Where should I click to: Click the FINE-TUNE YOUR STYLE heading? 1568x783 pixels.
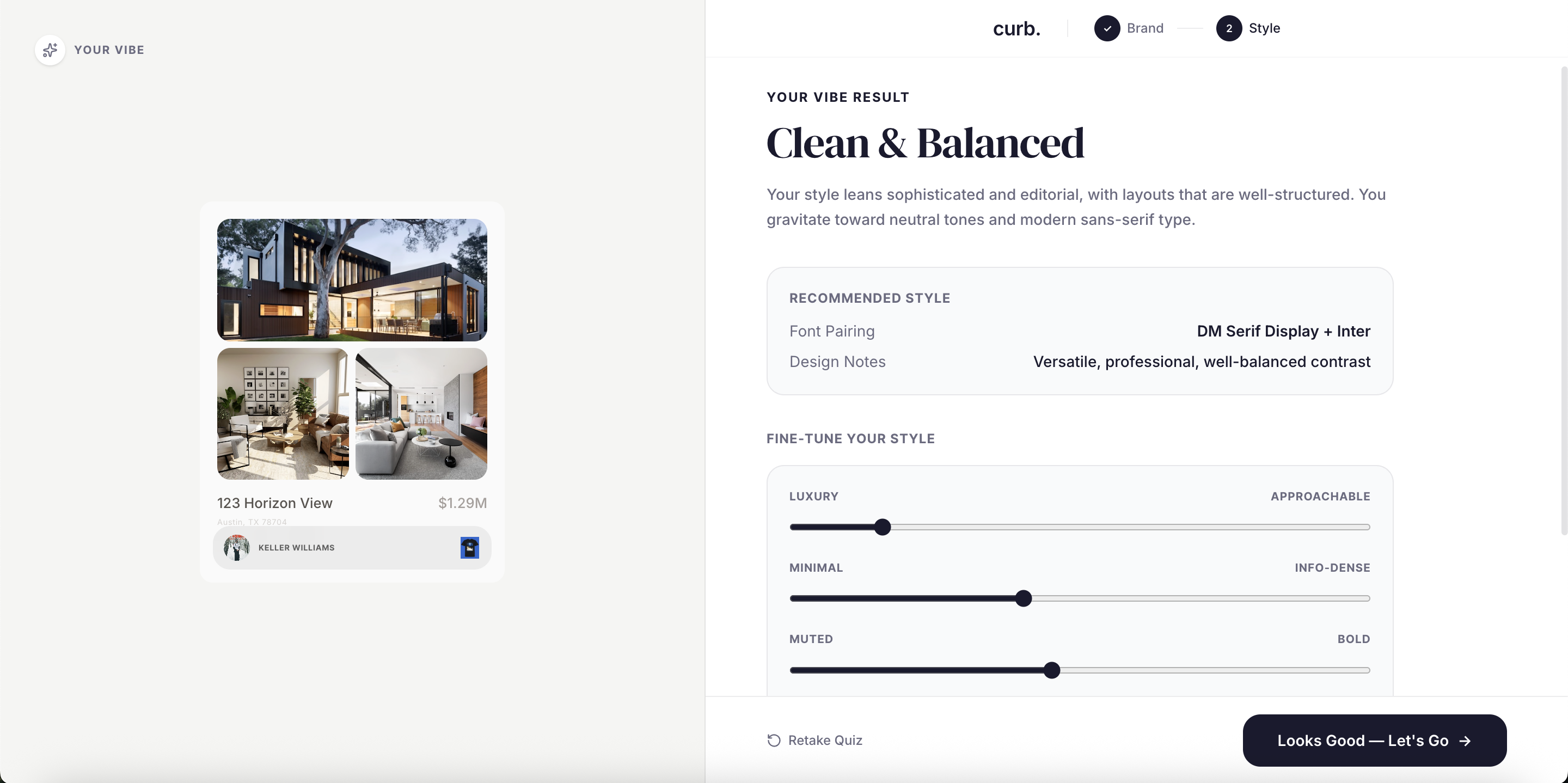point(850,439)
